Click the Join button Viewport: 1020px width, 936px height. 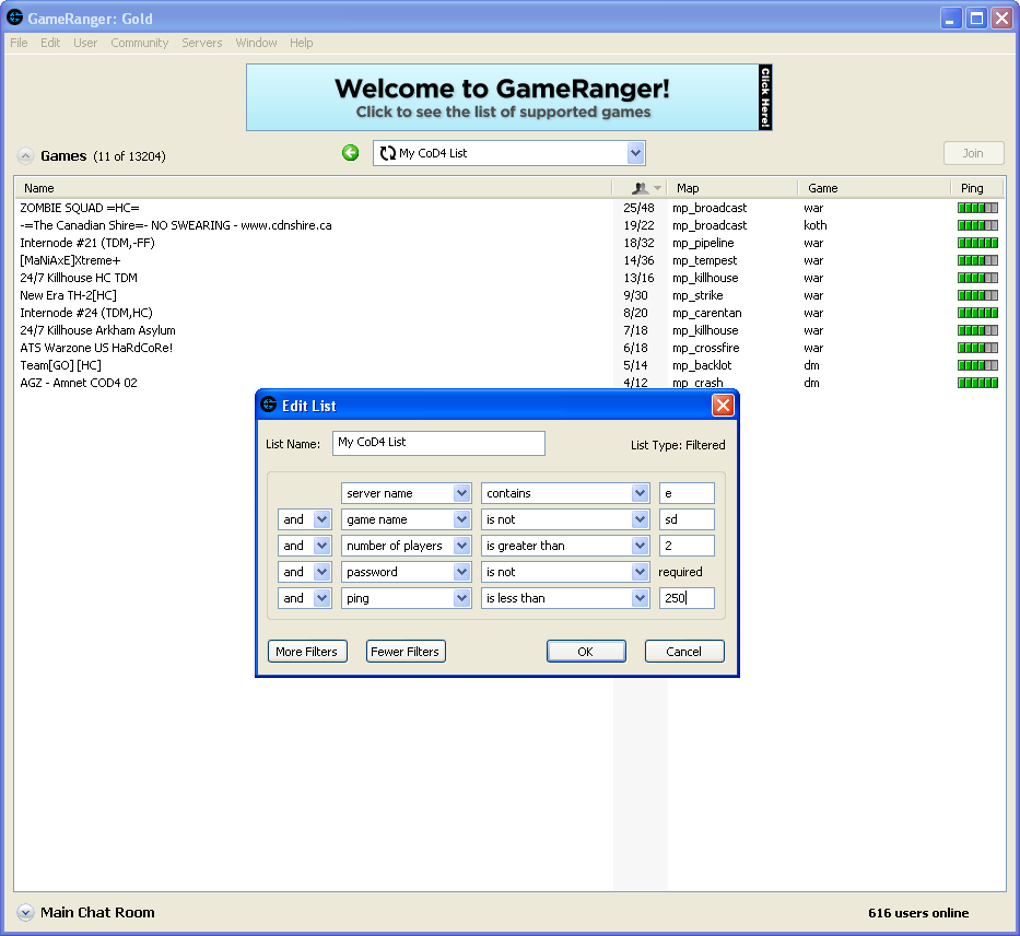[973, 154]
